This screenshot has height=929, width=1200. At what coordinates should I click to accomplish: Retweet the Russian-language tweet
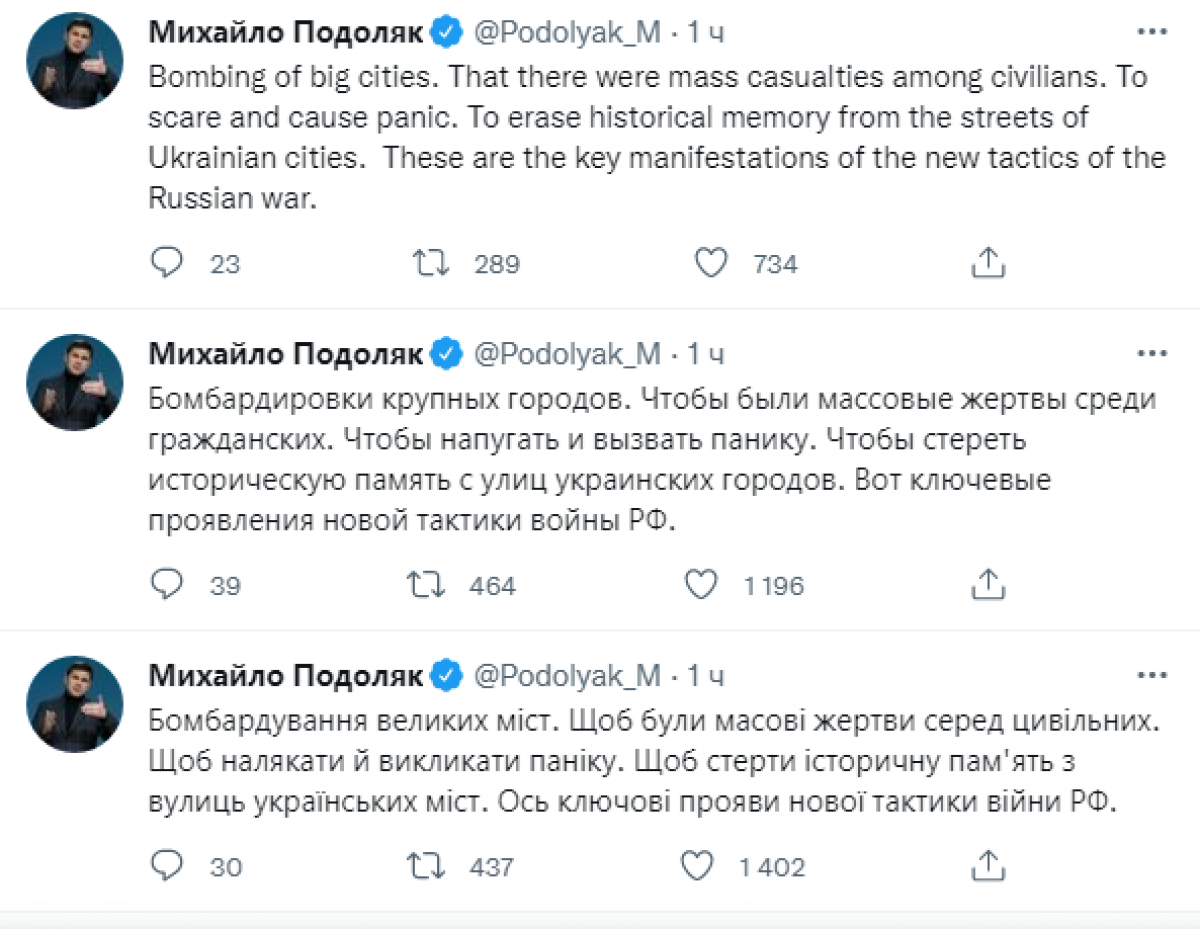430,585
